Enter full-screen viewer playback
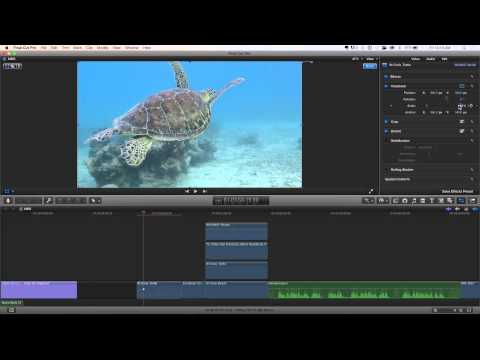Image resolution: width=480 pixels, height=360 pixels. 371,191
